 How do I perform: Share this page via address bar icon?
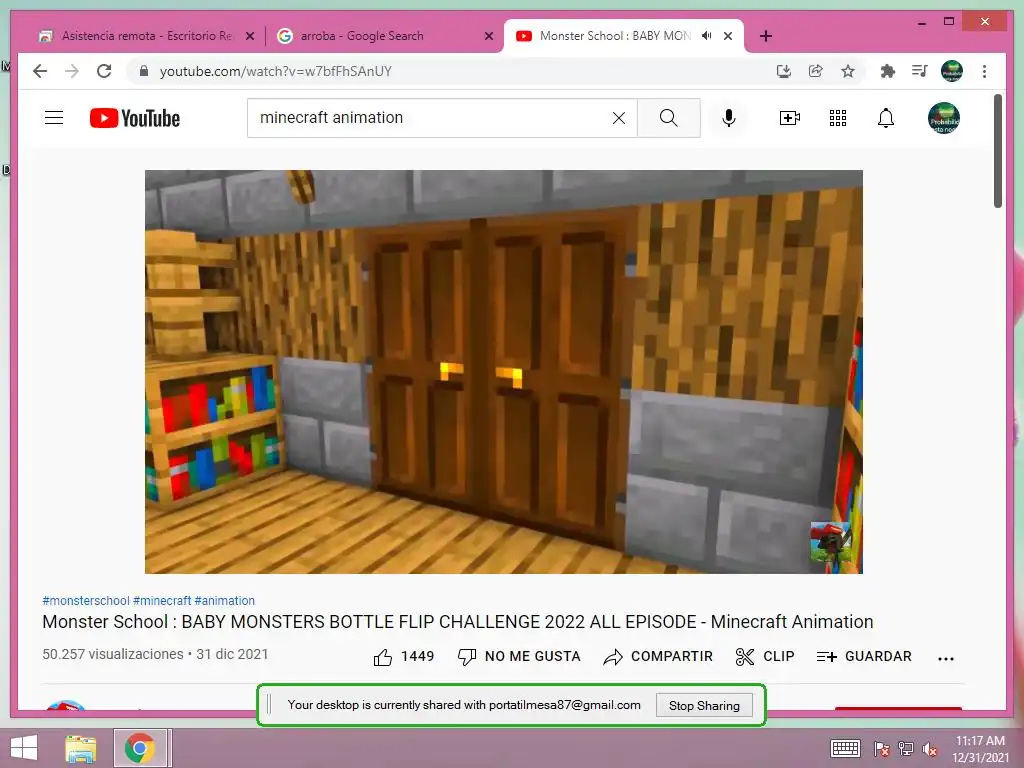coord(816,71)
